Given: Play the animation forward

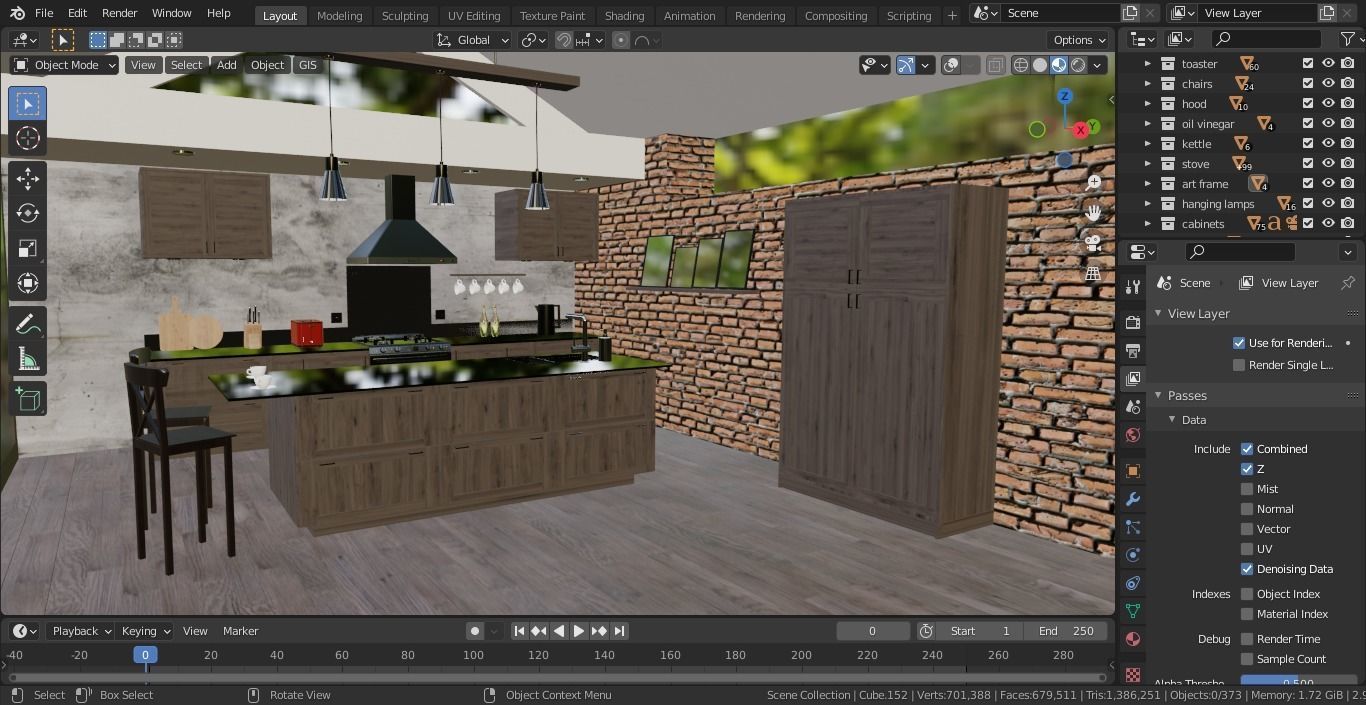Looking at the screenshot, I should coord(578,631).
